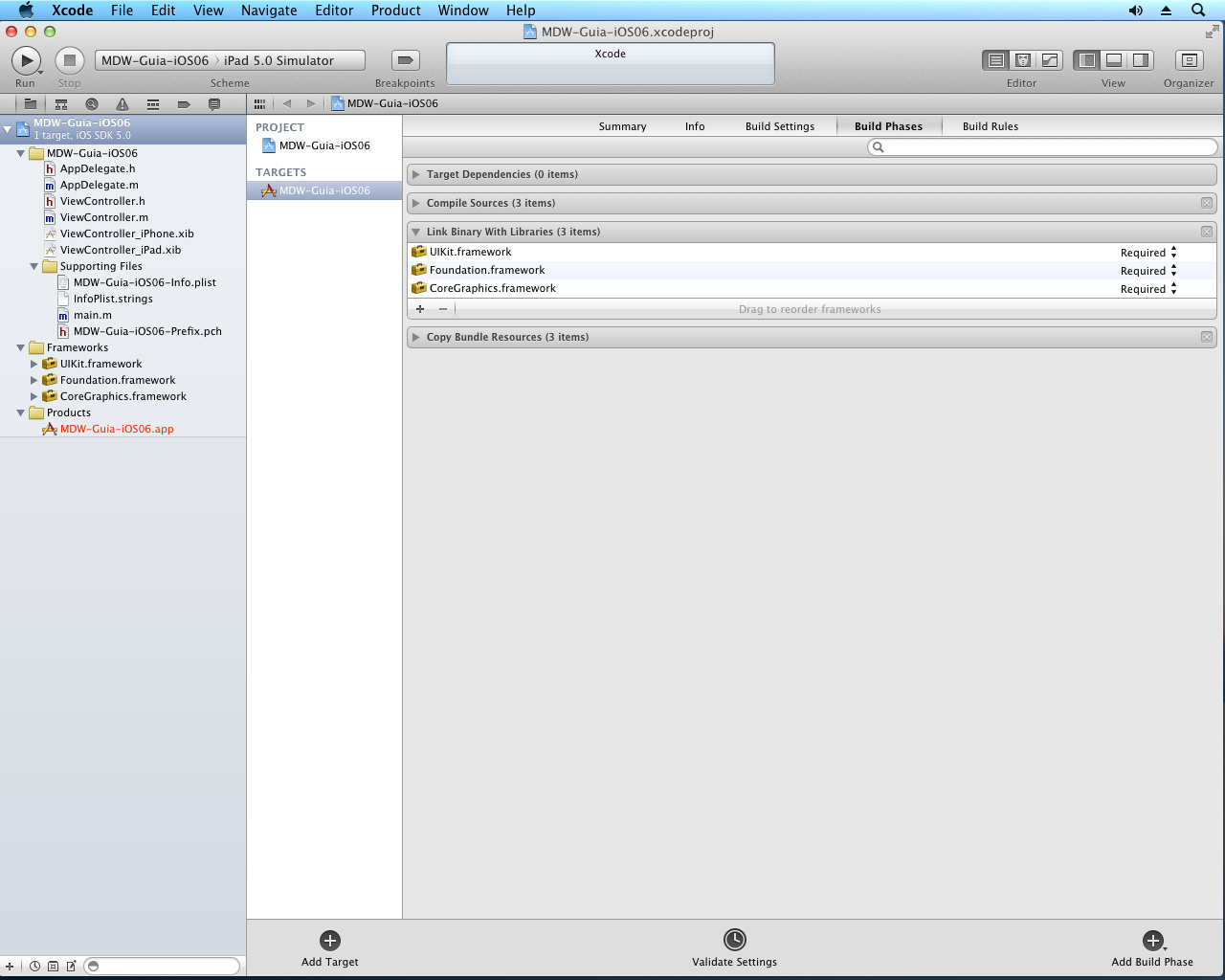
Task: Click Validate Settings button
Action: click(734, 948)
